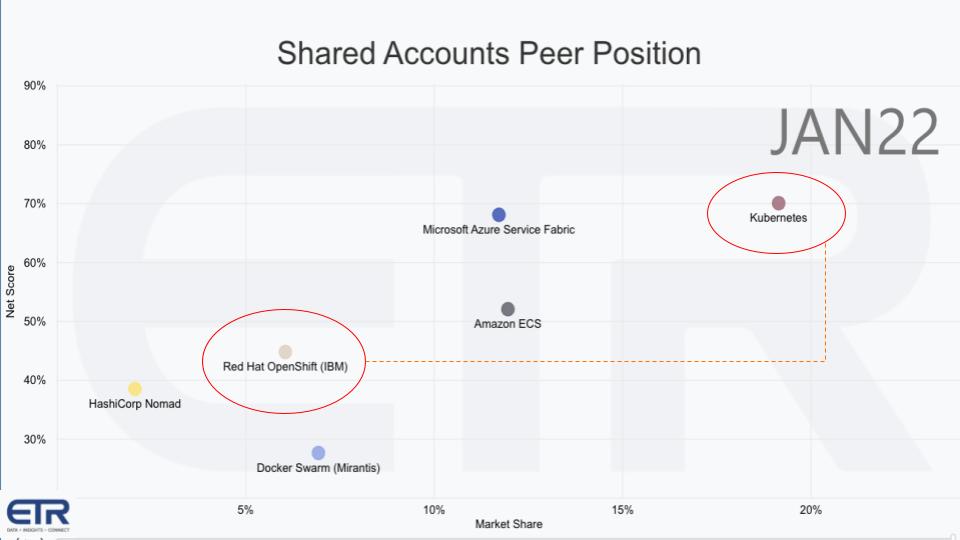Image resolution: width=960 pixels, height=540 pixels.
Task: Click the Microsoft Azure Service Fabric blue dot
Action: tap(499, 215)
